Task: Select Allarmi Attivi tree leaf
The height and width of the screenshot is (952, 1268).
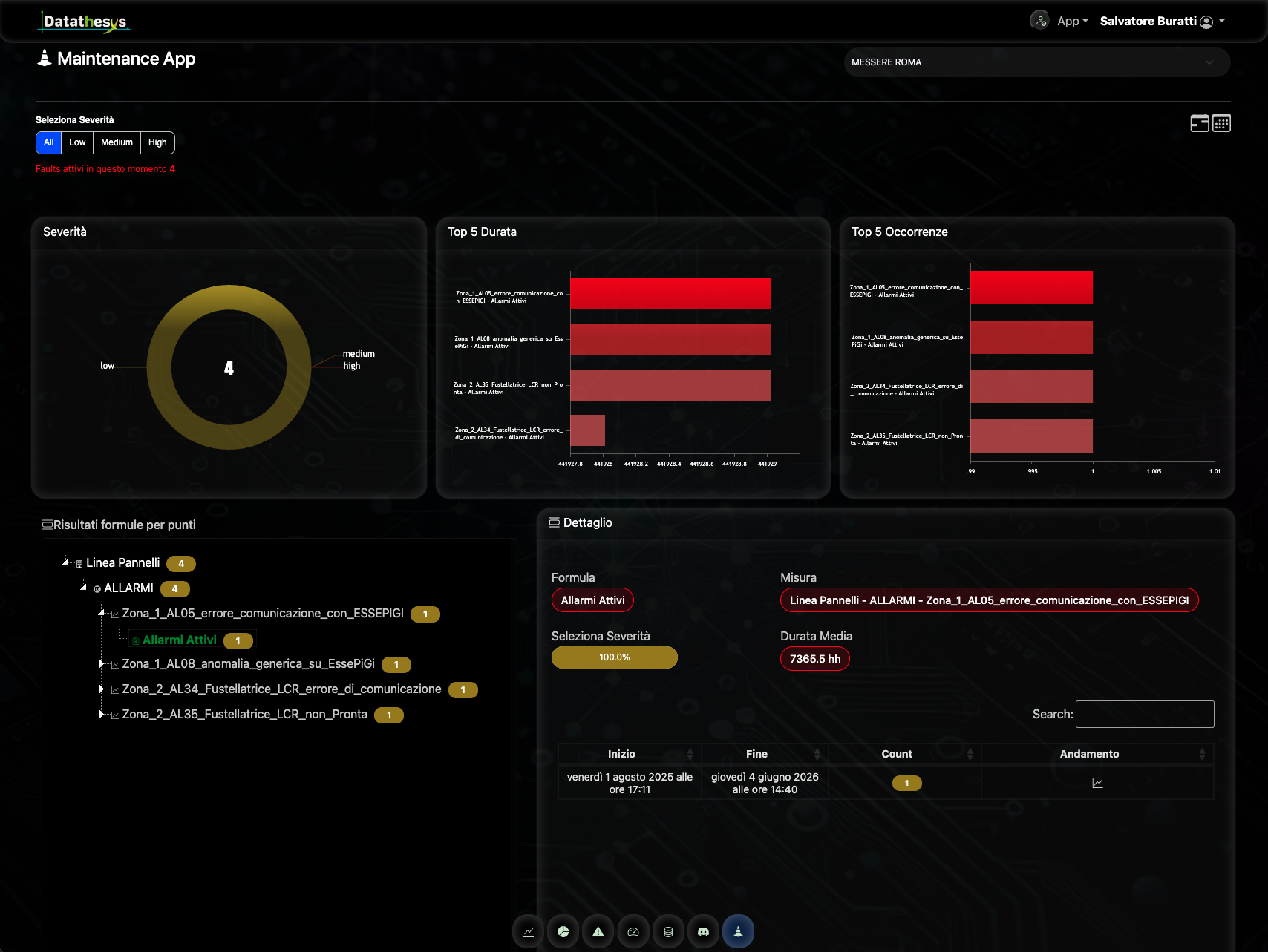Action: pos(179,640)
